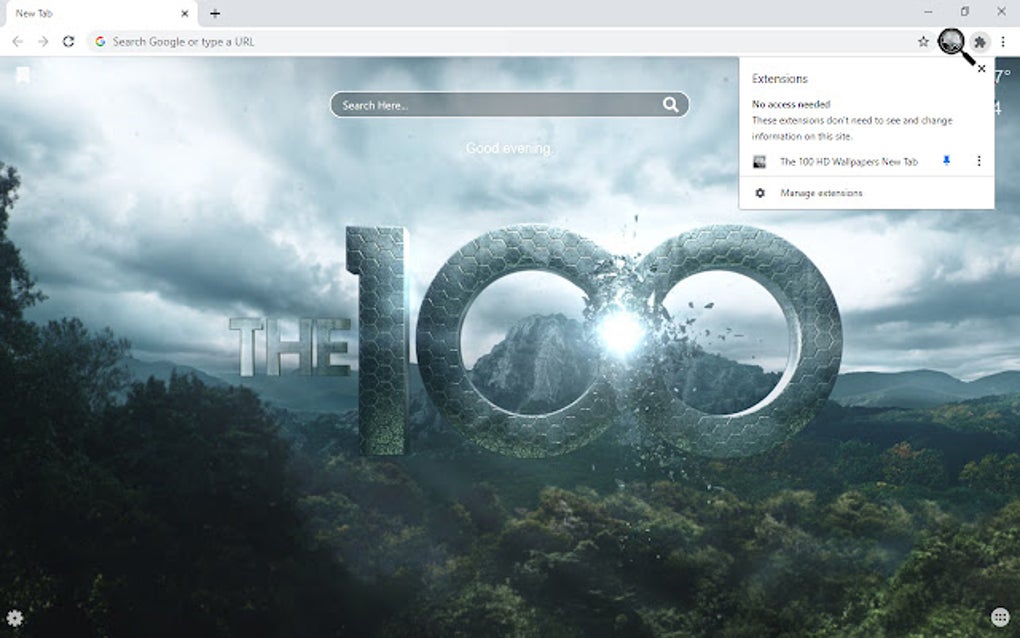Click the No access needed heading
This screenshot has width=1020, height=638.
click(791, 104)
